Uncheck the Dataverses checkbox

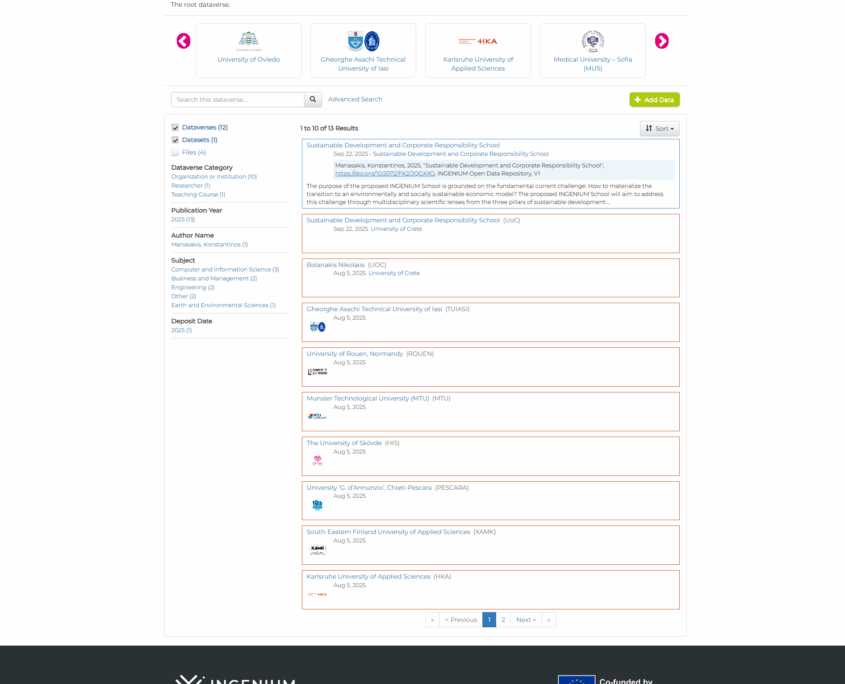tap(175, 128)
